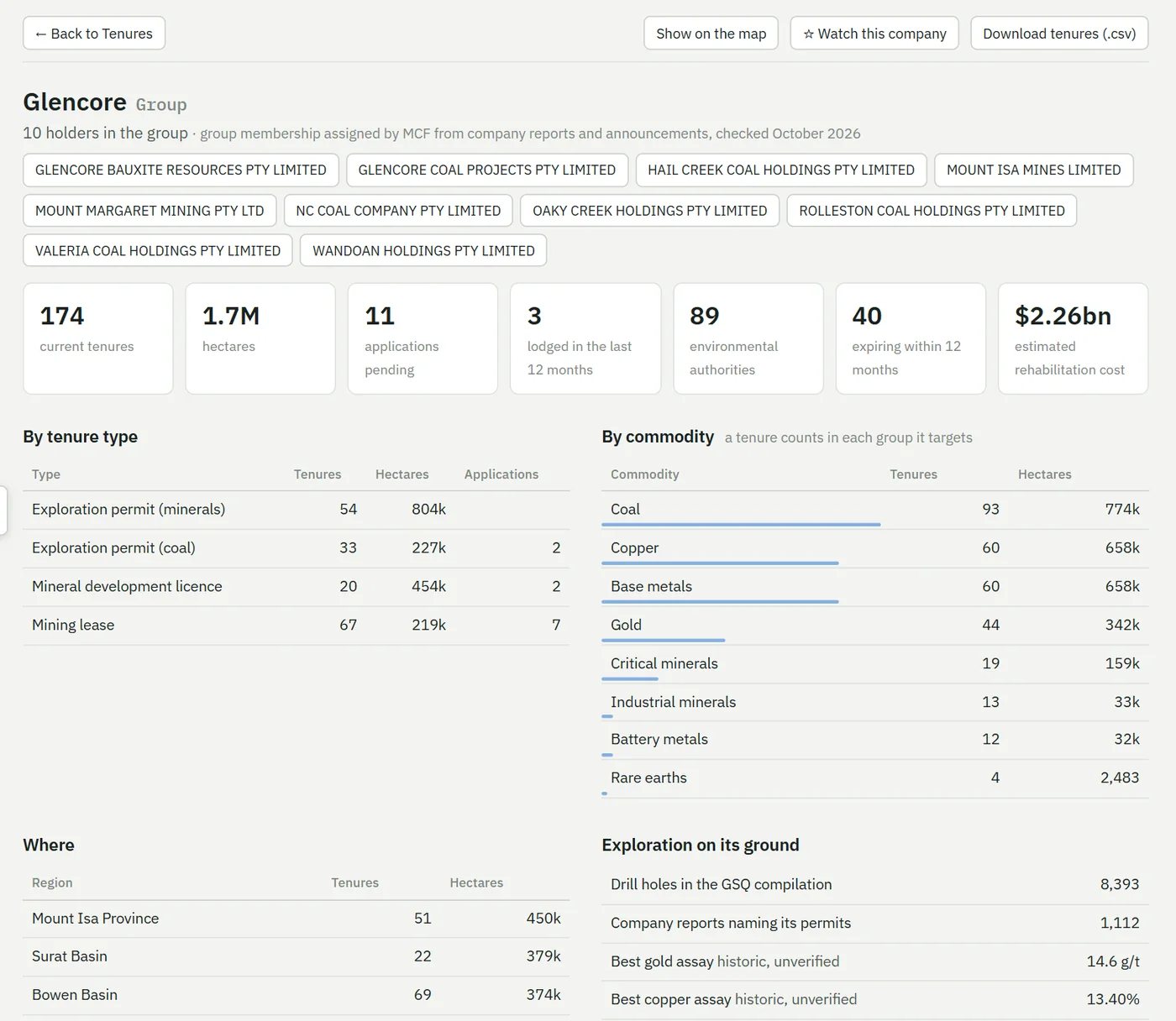Open Glencore Coal Projects Pty Limited holder

tap(487, 170)
